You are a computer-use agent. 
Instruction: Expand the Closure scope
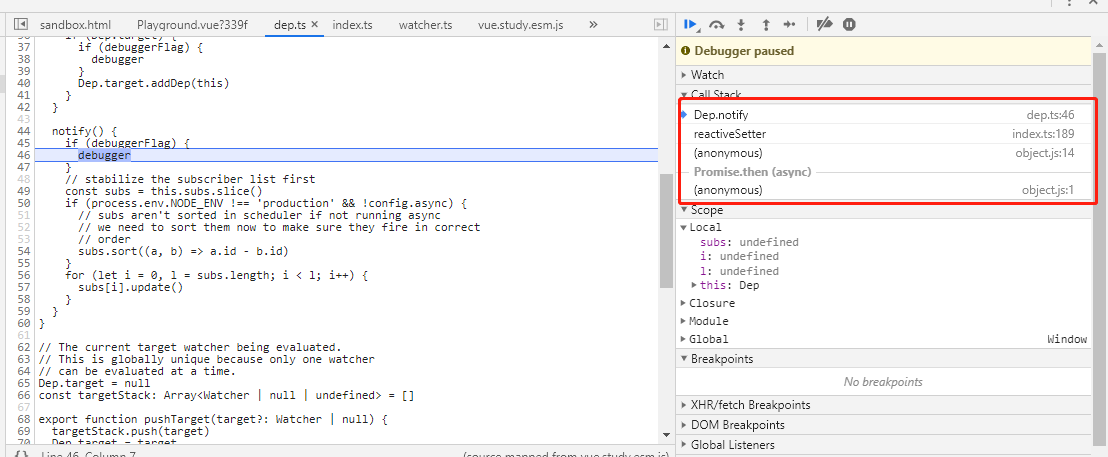point(711,303)
